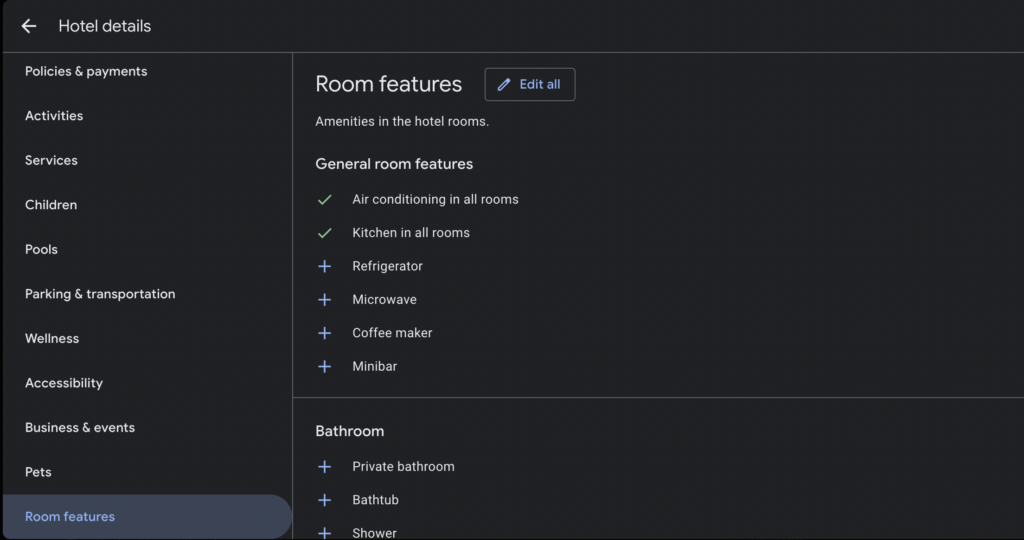
Task: Add Minibar with its plus icon
Action: pyautogui.click(x=324, y=367)
